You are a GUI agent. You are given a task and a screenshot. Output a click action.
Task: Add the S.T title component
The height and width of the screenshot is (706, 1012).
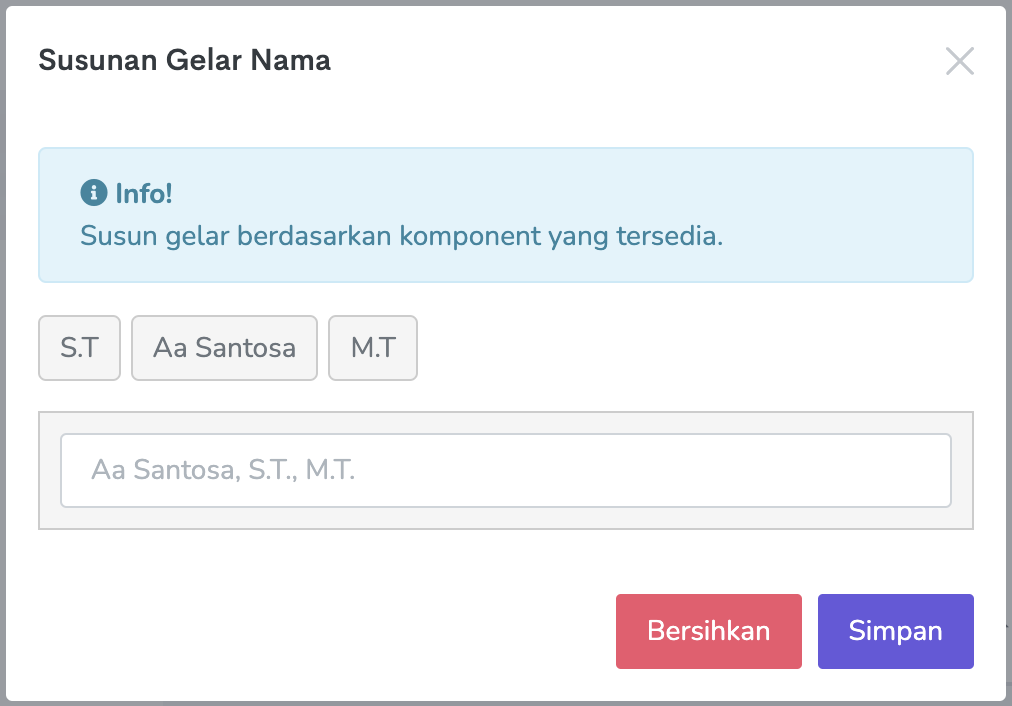click(x=80, y=348)
